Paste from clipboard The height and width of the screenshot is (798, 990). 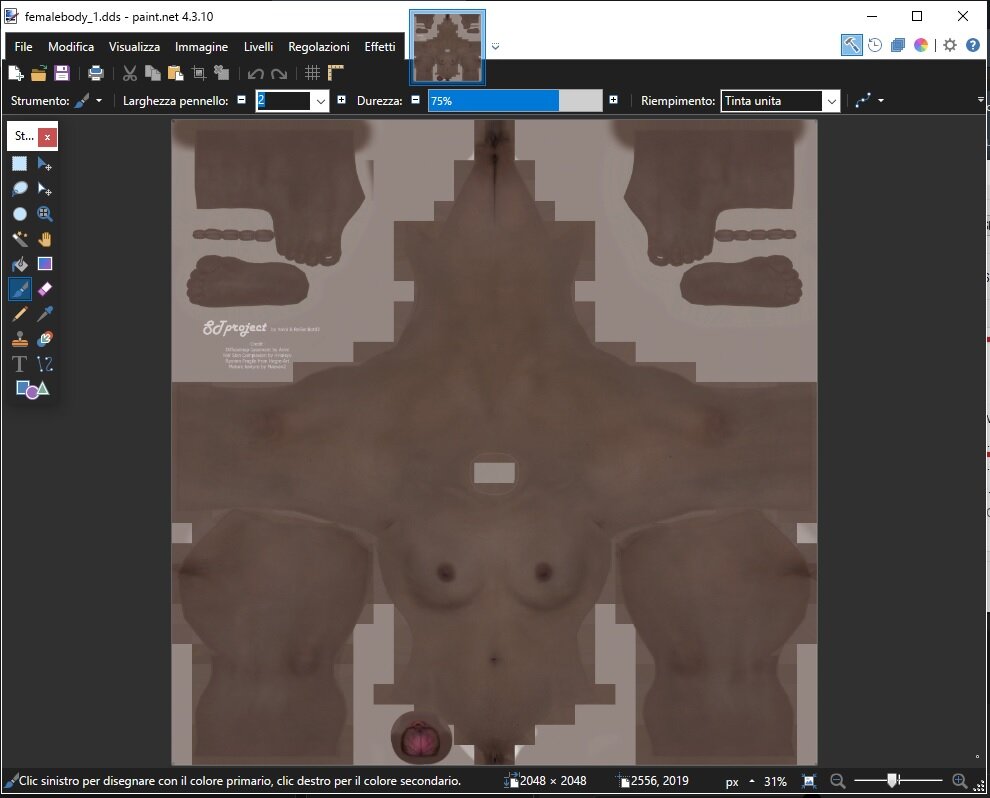pos(175,73)
